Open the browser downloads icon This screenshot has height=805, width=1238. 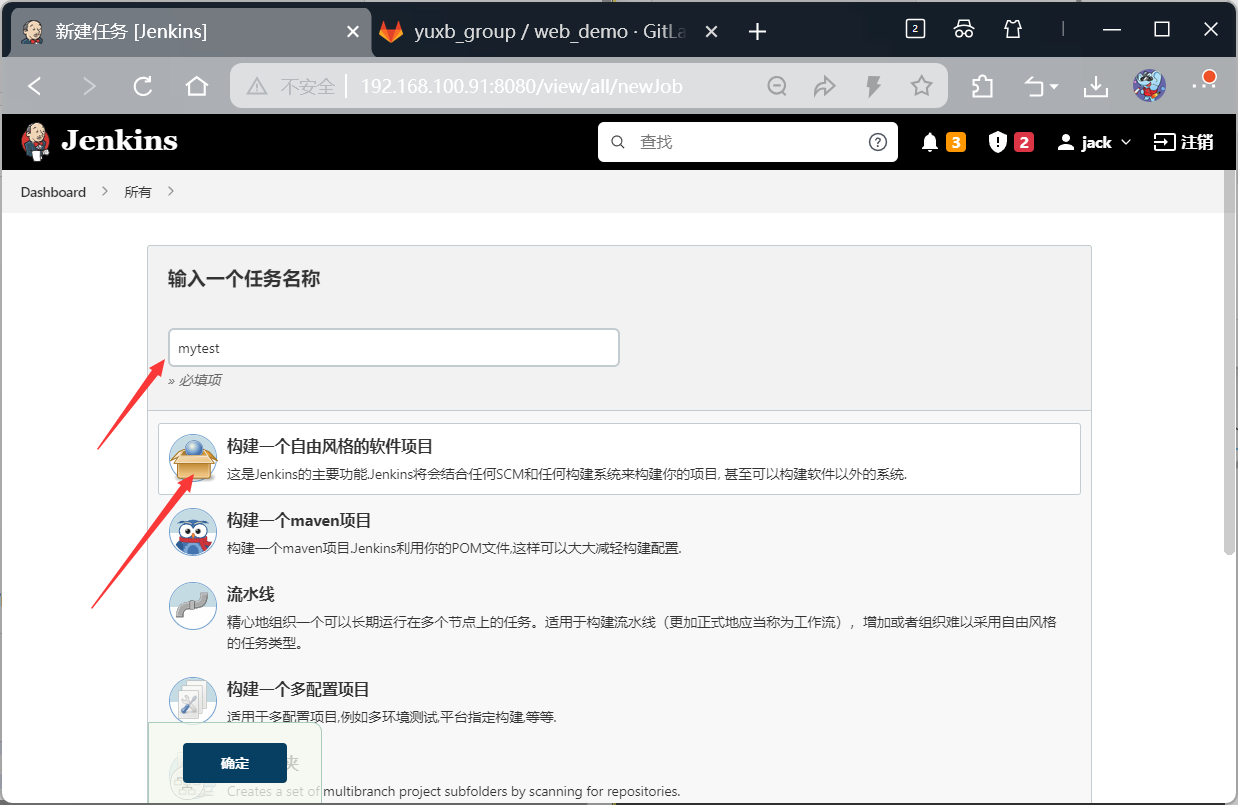click(1096, 86)
